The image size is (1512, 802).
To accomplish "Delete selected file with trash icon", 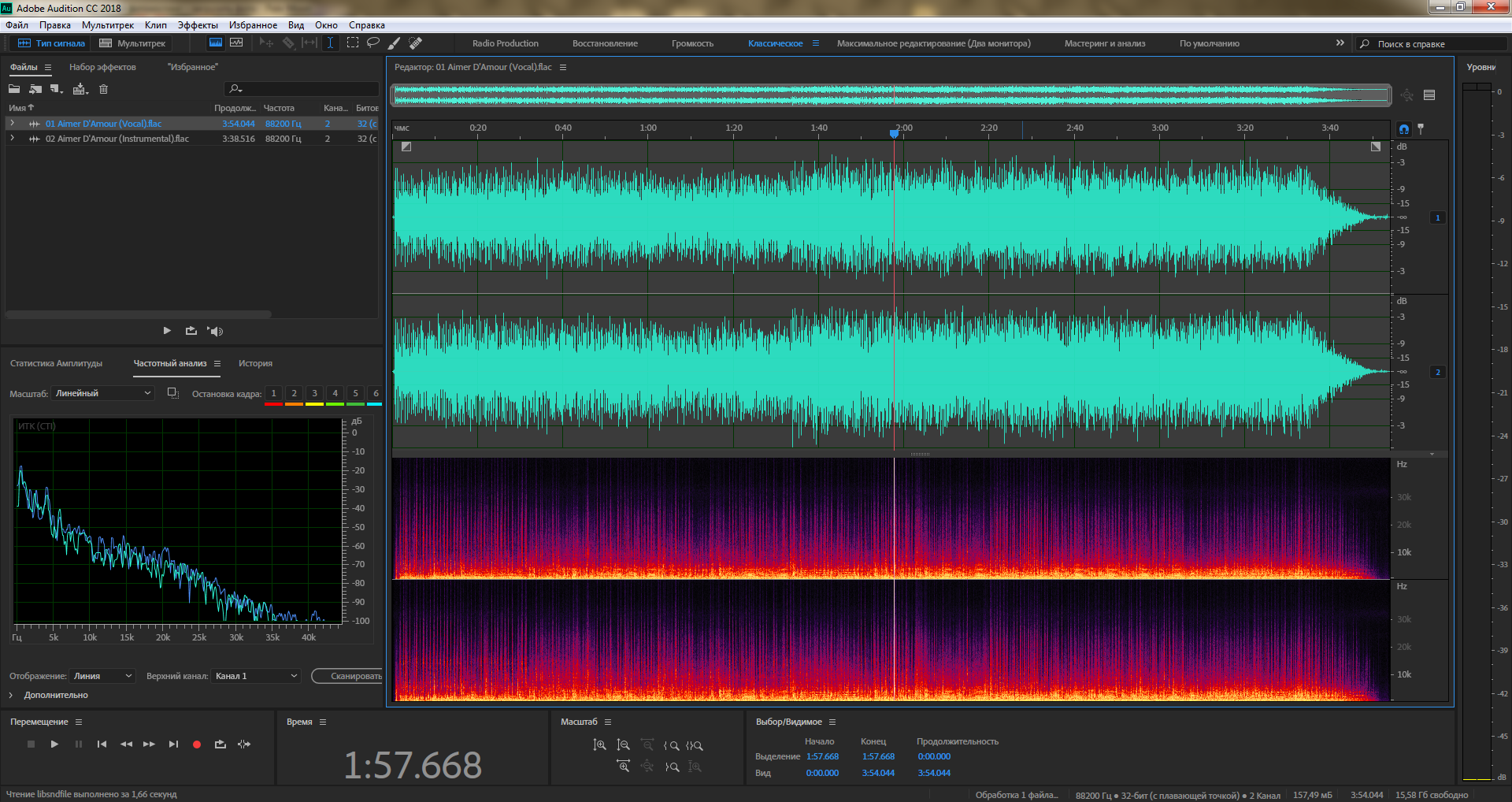I will point(103,89).
